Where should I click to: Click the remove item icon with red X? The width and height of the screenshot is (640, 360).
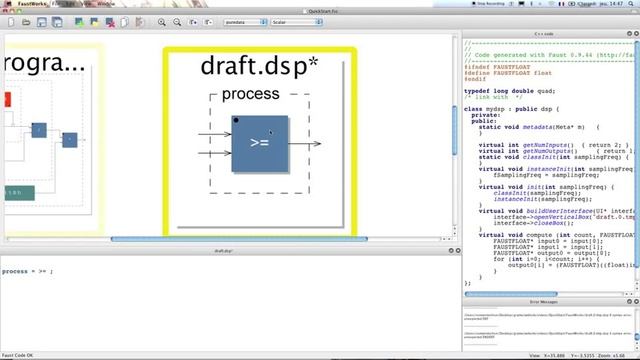click(110, 22)
